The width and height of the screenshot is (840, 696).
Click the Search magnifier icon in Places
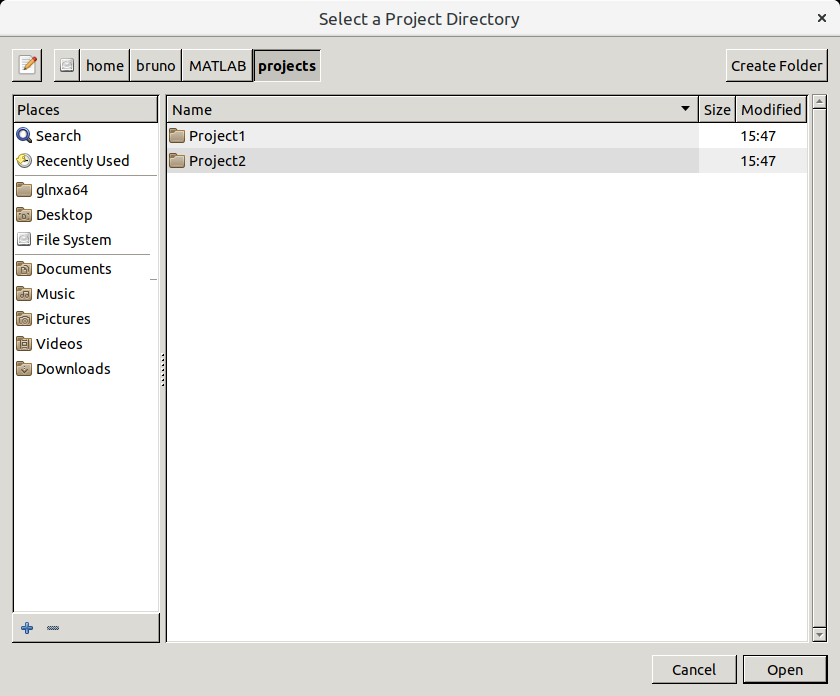click(24, 136)
